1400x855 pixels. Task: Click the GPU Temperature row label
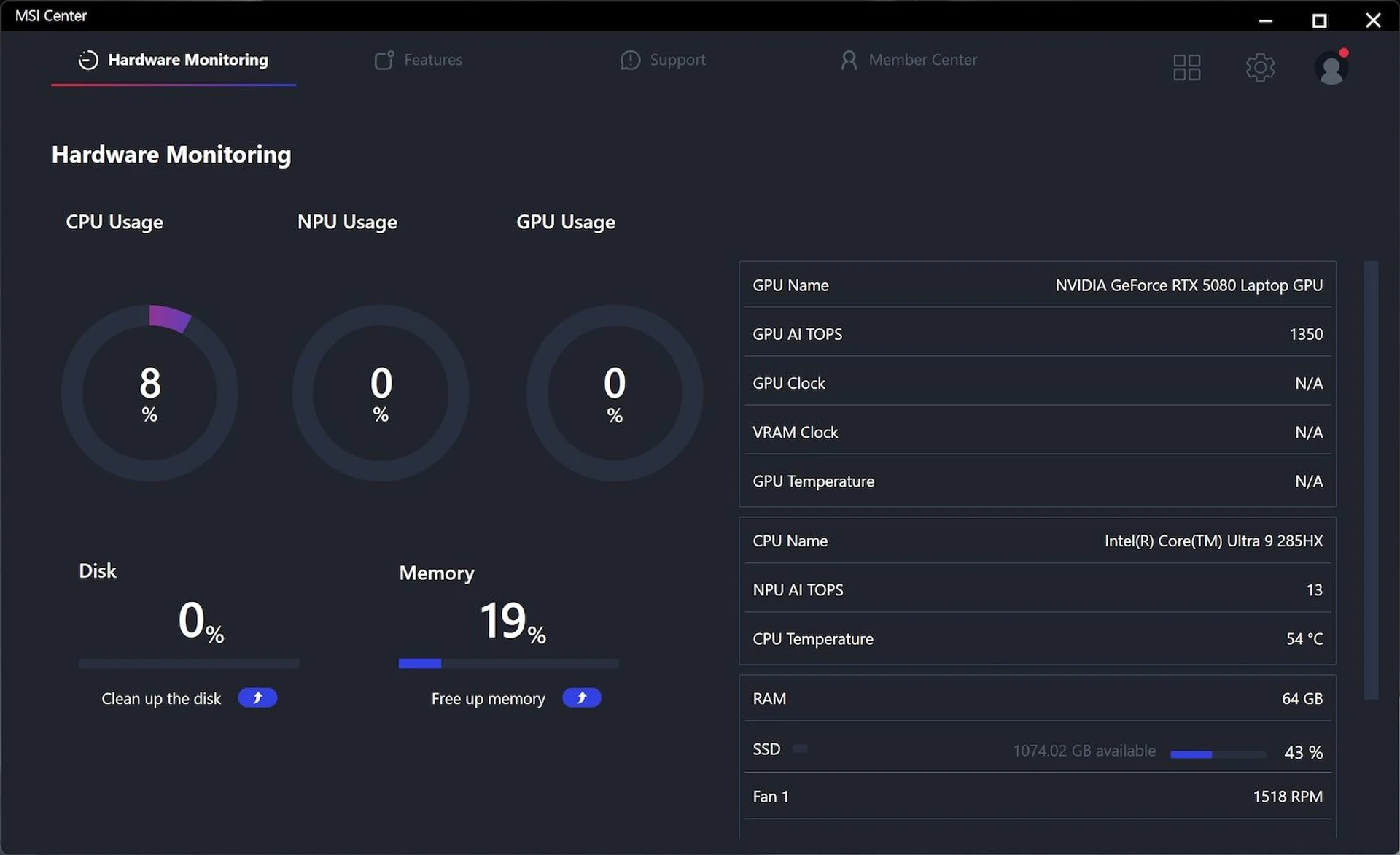click(x=813, y=481)
